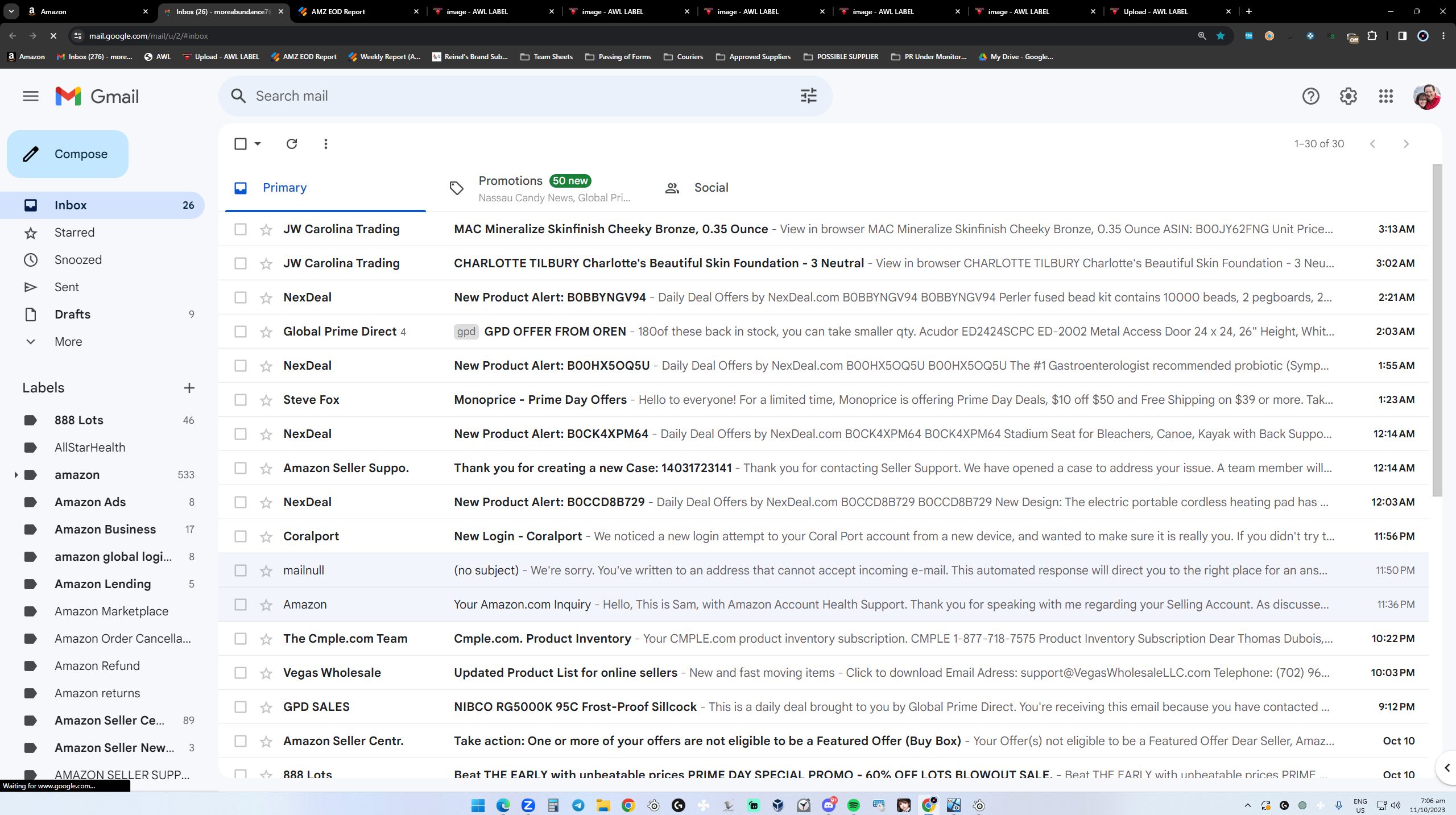Image resolution: width=1456 pixels, height=815 pixels.
Task: Bookmark this tab star icon in address bar
Action: click(1221, 36)
